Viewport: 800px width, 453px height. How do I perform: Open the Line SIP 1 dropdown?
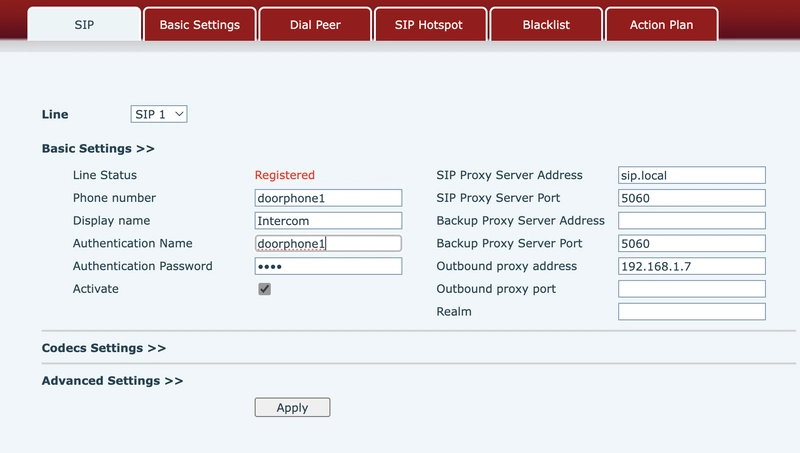[159, 114]
